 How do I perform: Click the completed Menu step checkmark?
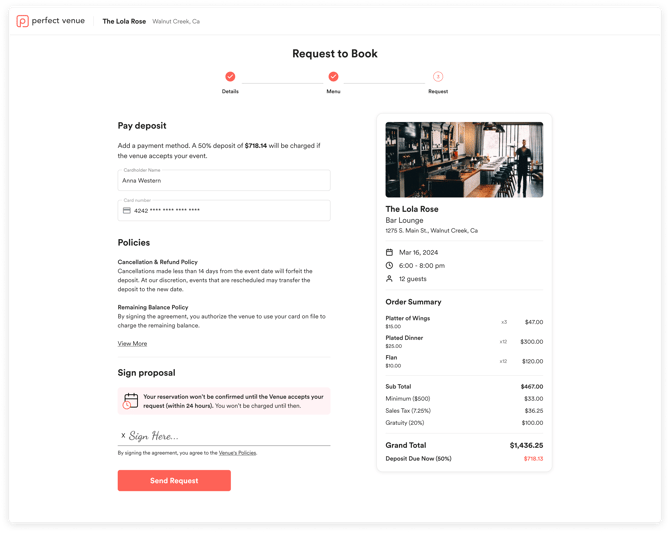pyautogui.click(x=334, y=76)
